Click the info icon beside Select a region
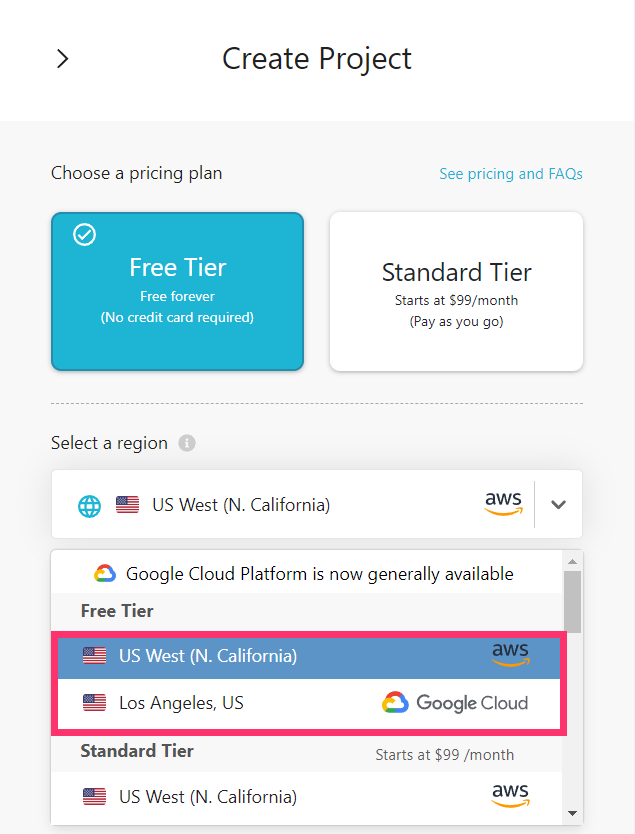Viewport: 635px width, 834px height. coord(186,443)
